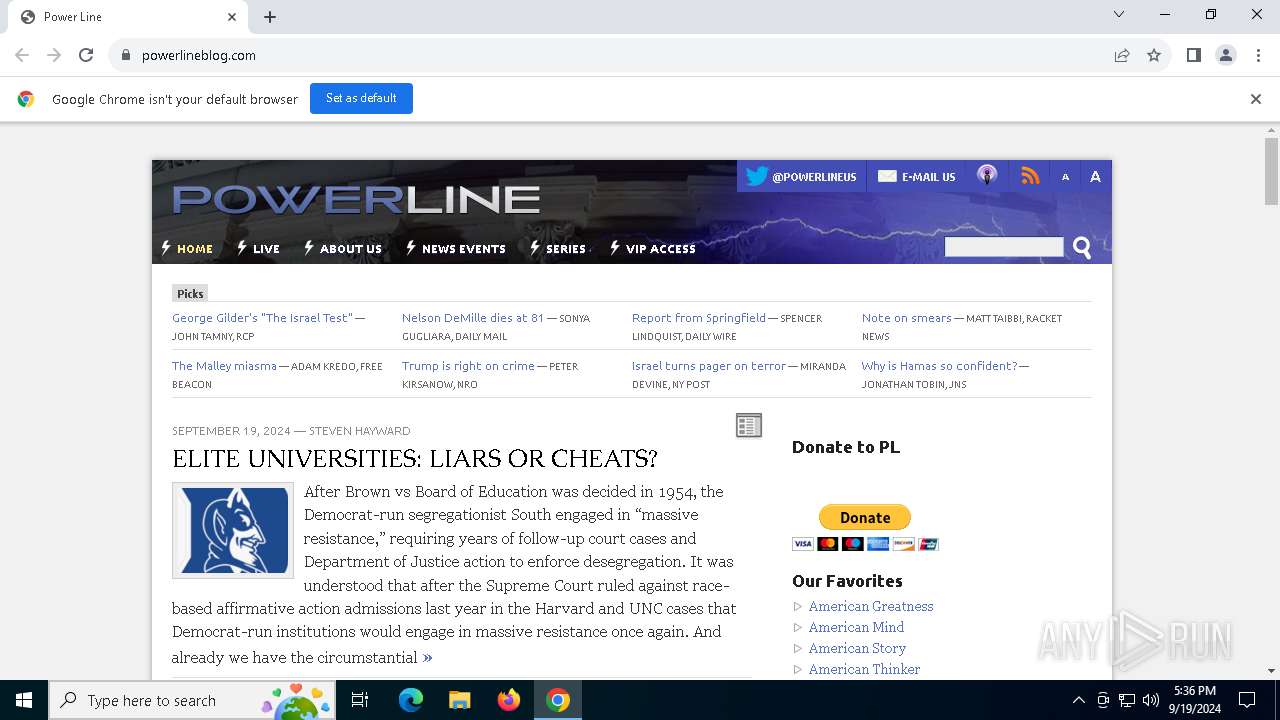Show hidden system tray icons
Viewport: 1280px width, 720px height.
(x=1078, y=700)
